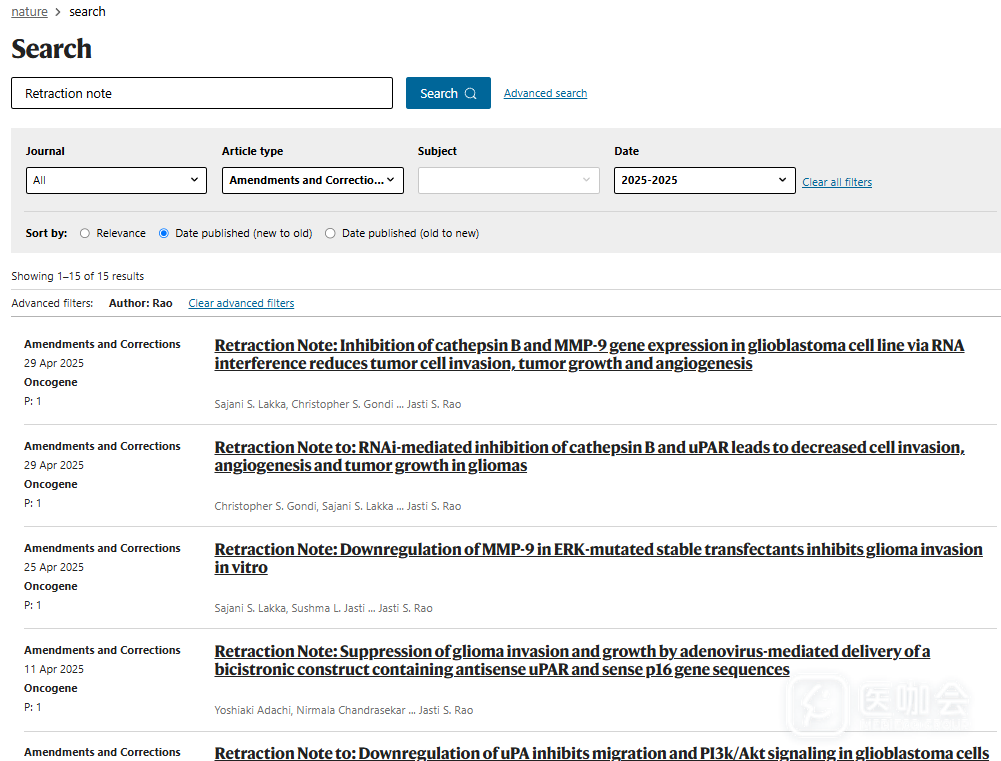Image resolution: width=1001 pixels, height=761 pixels.
Task: Click the chevron arrow in the Journal dropdown
Action: [x=194, y=180]
